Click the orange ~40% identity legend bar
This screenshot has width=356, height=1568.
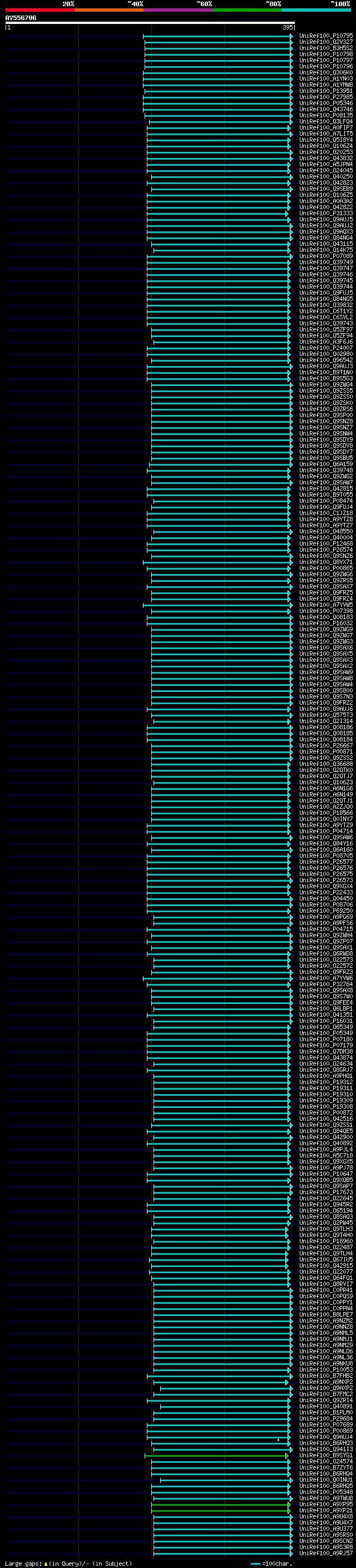(x=109, y=10)
